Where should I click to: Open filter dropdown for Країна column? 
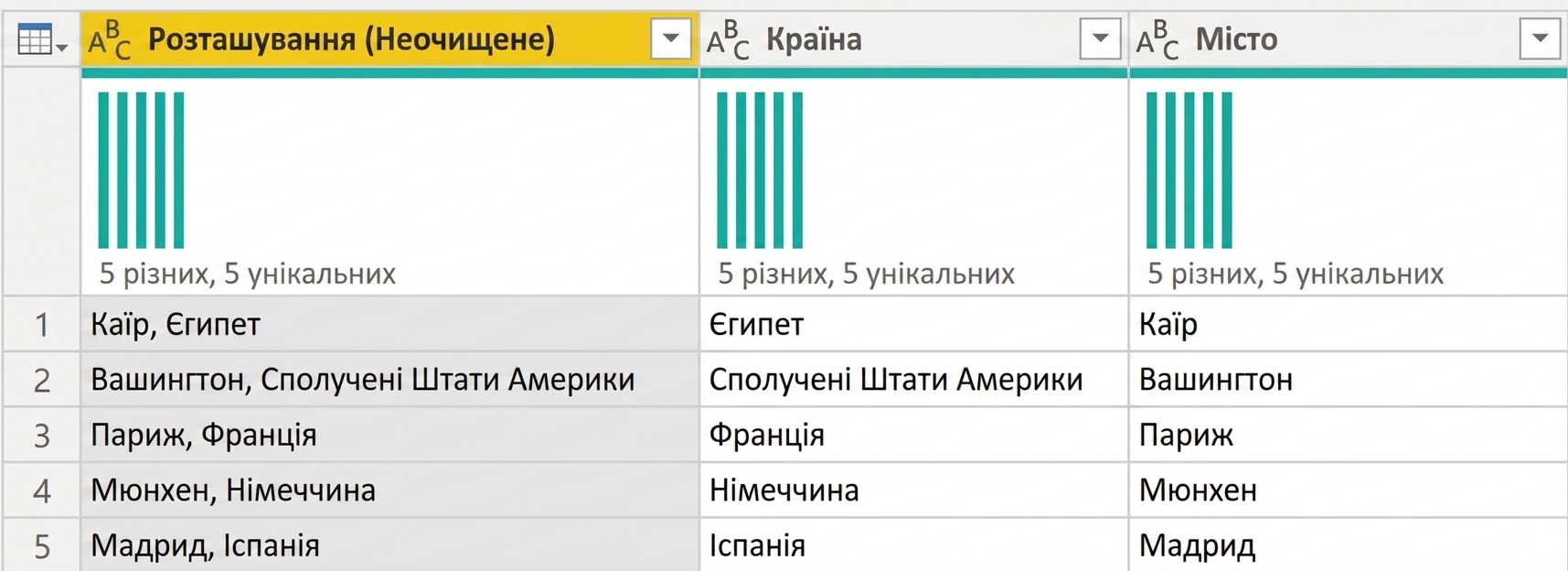click(1100, 39)
